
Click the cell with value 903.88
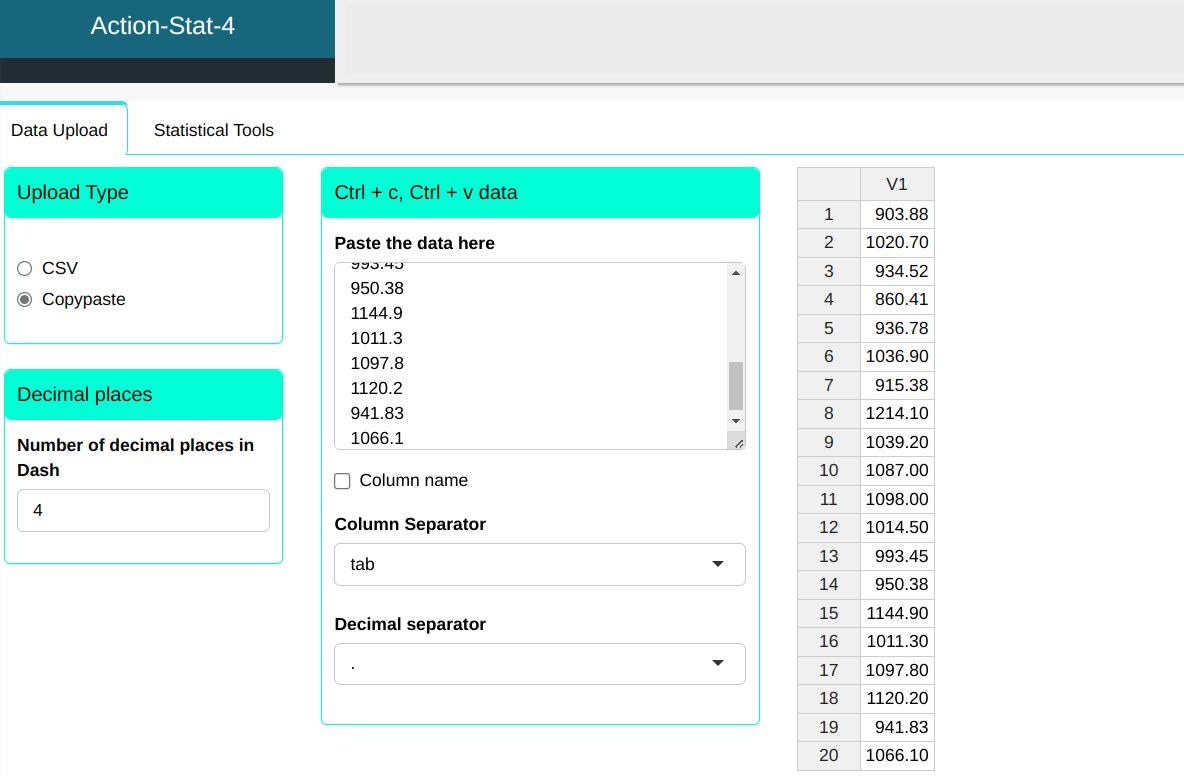[x=897, y=214]
